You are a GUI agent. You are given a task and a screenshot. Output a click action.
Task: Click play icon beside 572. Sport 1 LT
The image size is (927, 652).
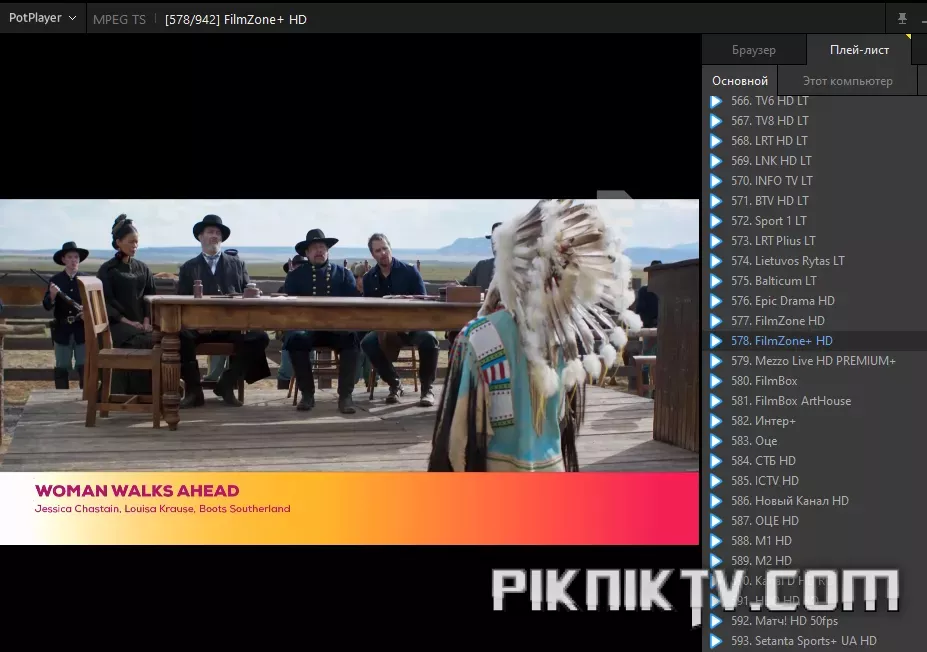click(716, 221)
